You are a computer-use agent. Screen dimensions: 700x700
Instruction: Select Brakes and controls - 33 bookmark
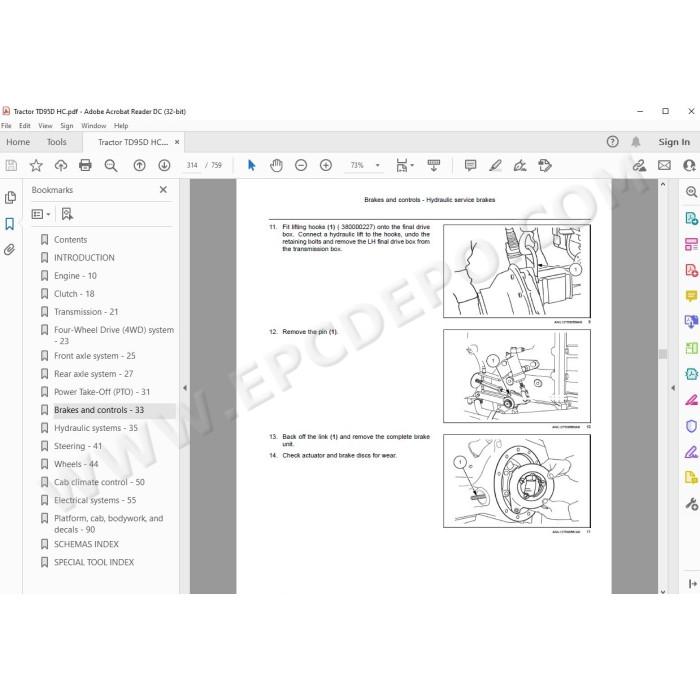coord(99,410)
